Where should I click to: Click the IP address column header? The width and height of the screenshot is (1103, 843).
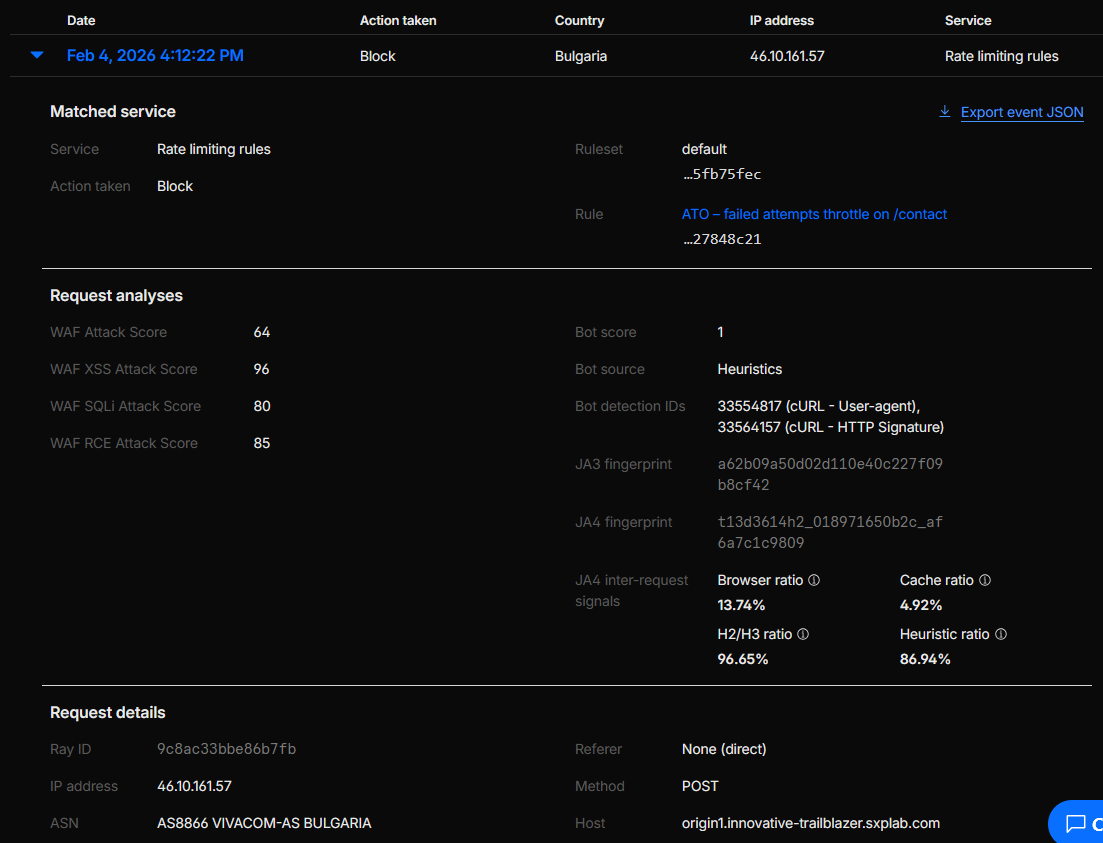[x=781, y=20]
